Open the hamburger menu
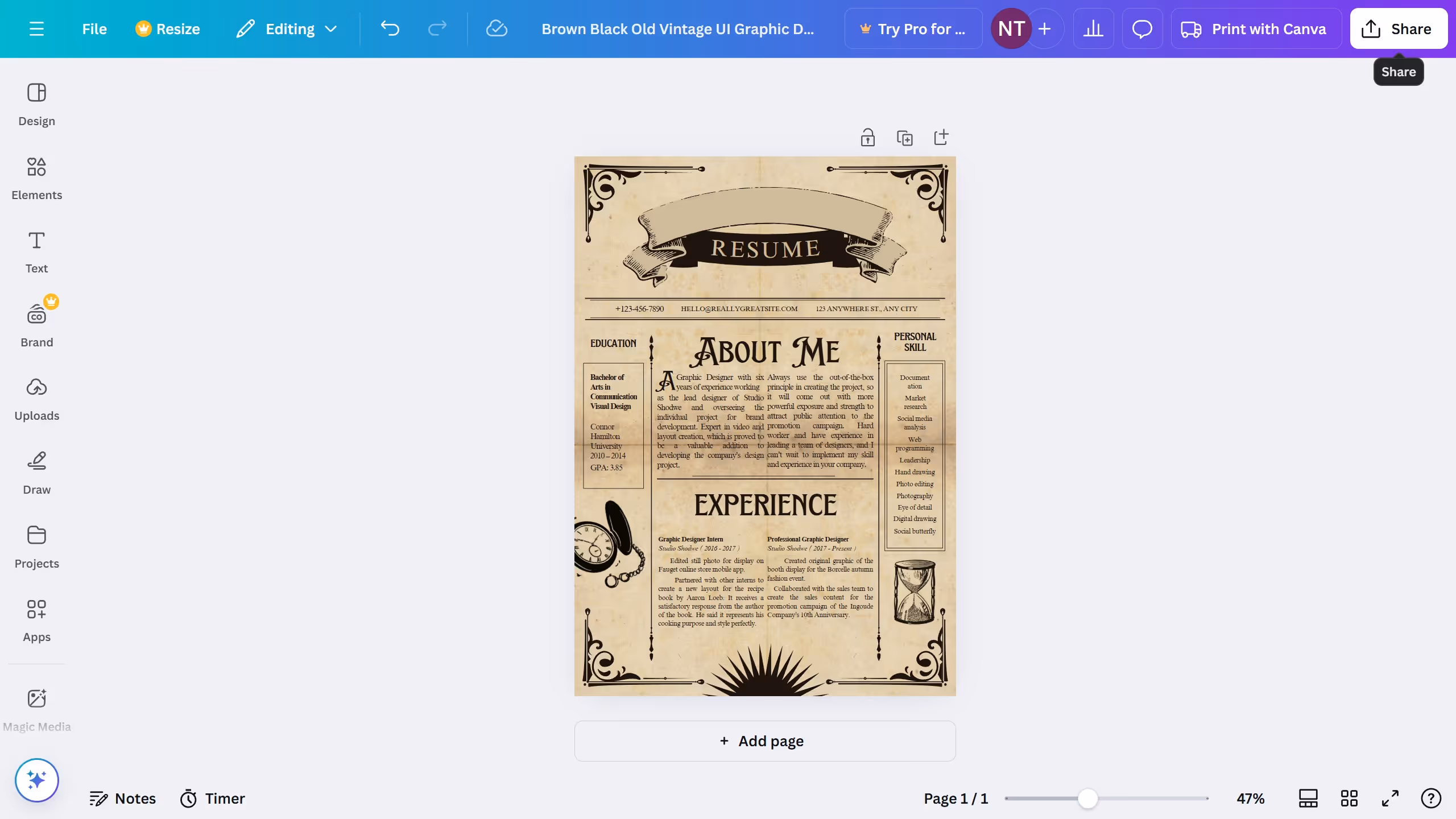This screenshot has width=1456, height=819. click(37, 28)
